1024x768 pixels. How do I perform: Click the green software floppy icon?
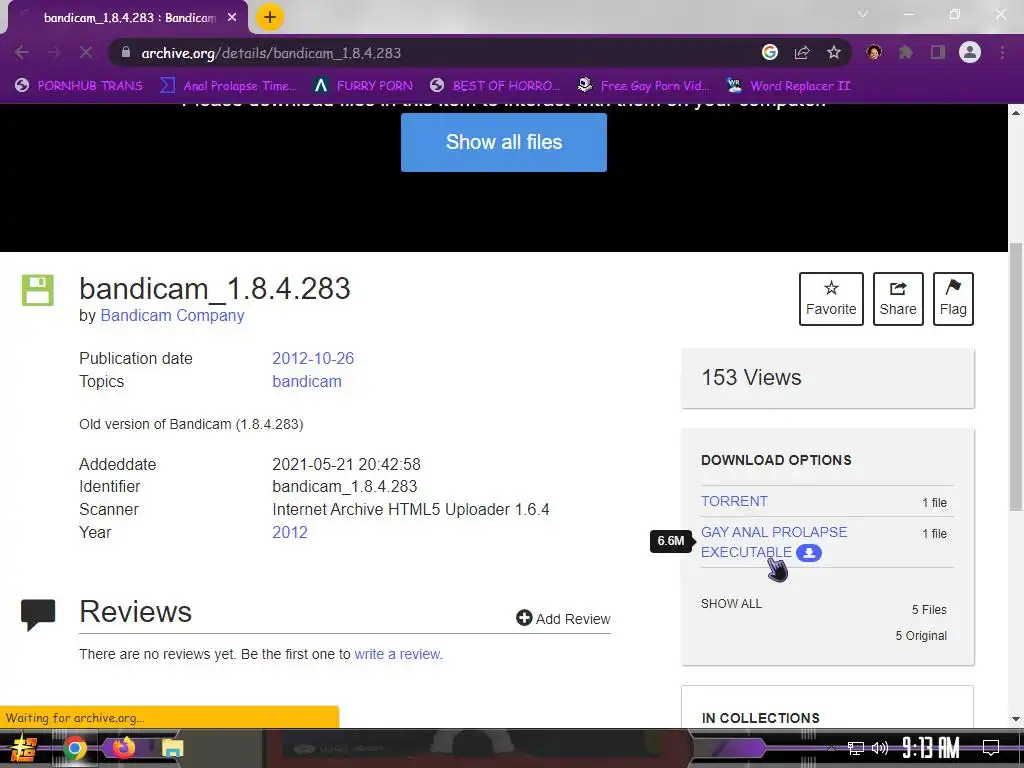point(38,290)
